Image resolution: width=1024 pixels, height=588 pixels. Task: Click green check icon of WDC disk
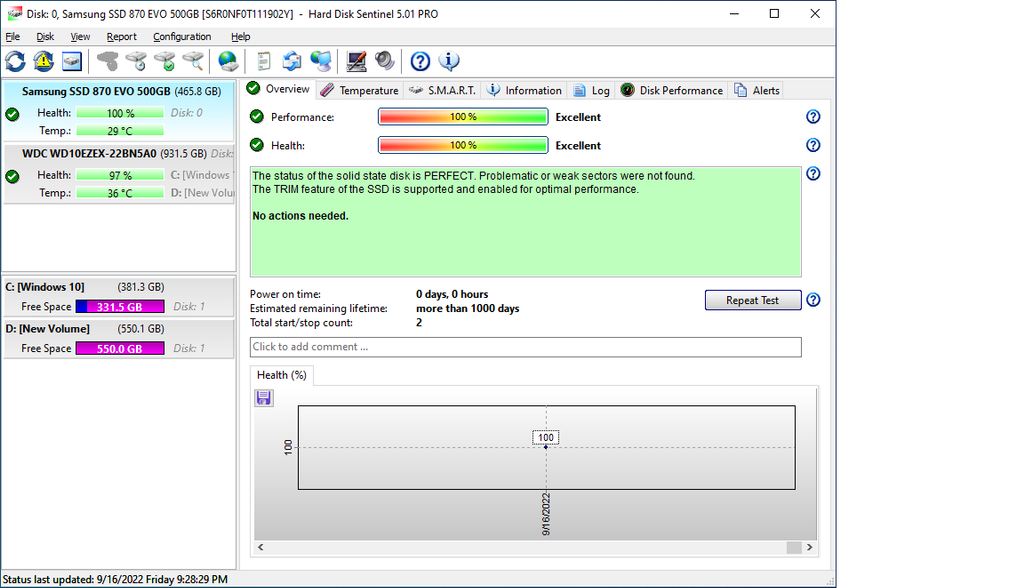tap(12, 176)
